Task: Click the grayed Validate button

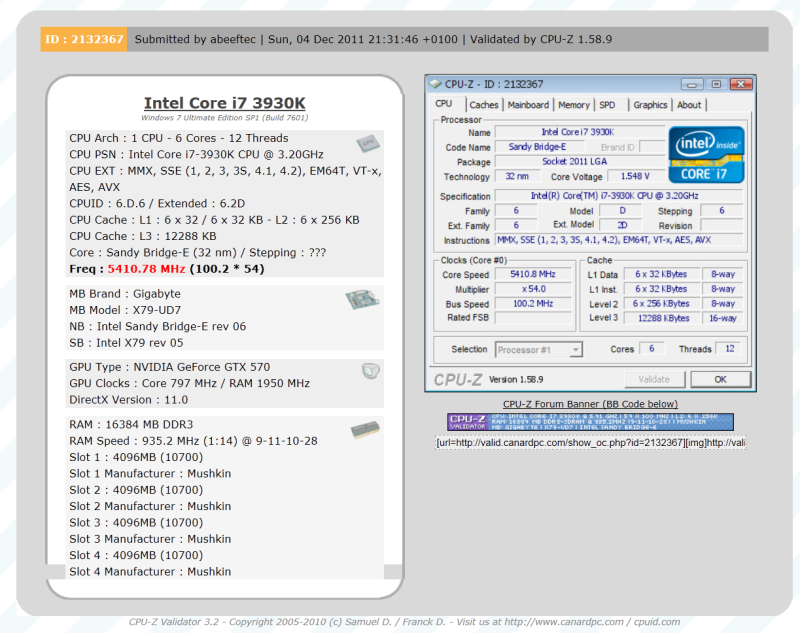Action: tap(653, 379)
